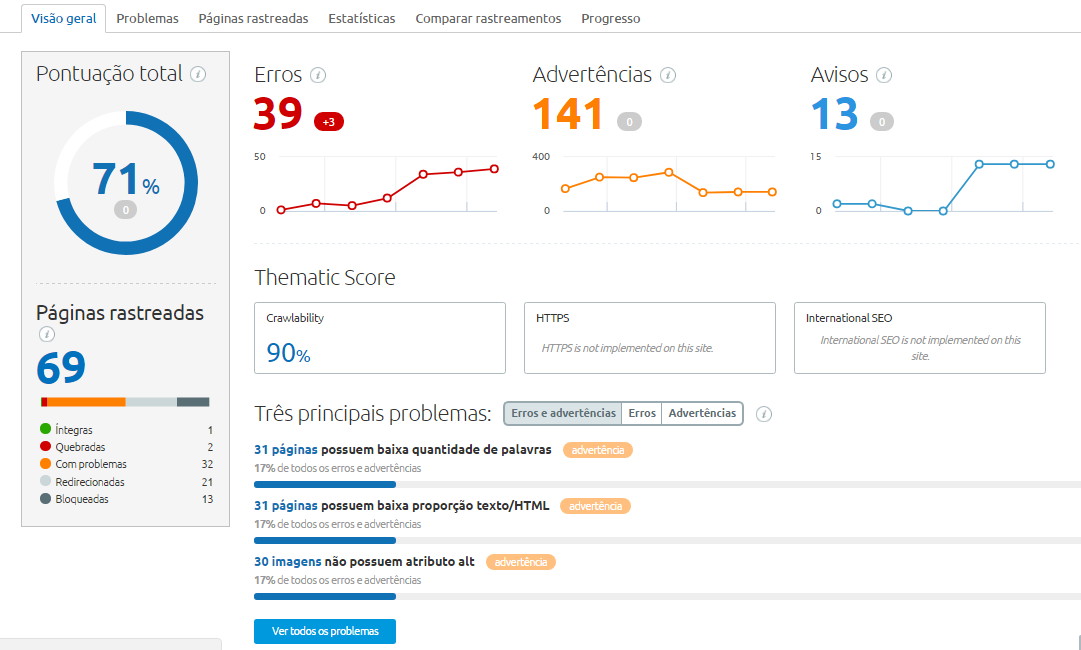Click the last data point on Erros chart
Viewport: 1081px width, 650px height.
[x=494, y=168]
